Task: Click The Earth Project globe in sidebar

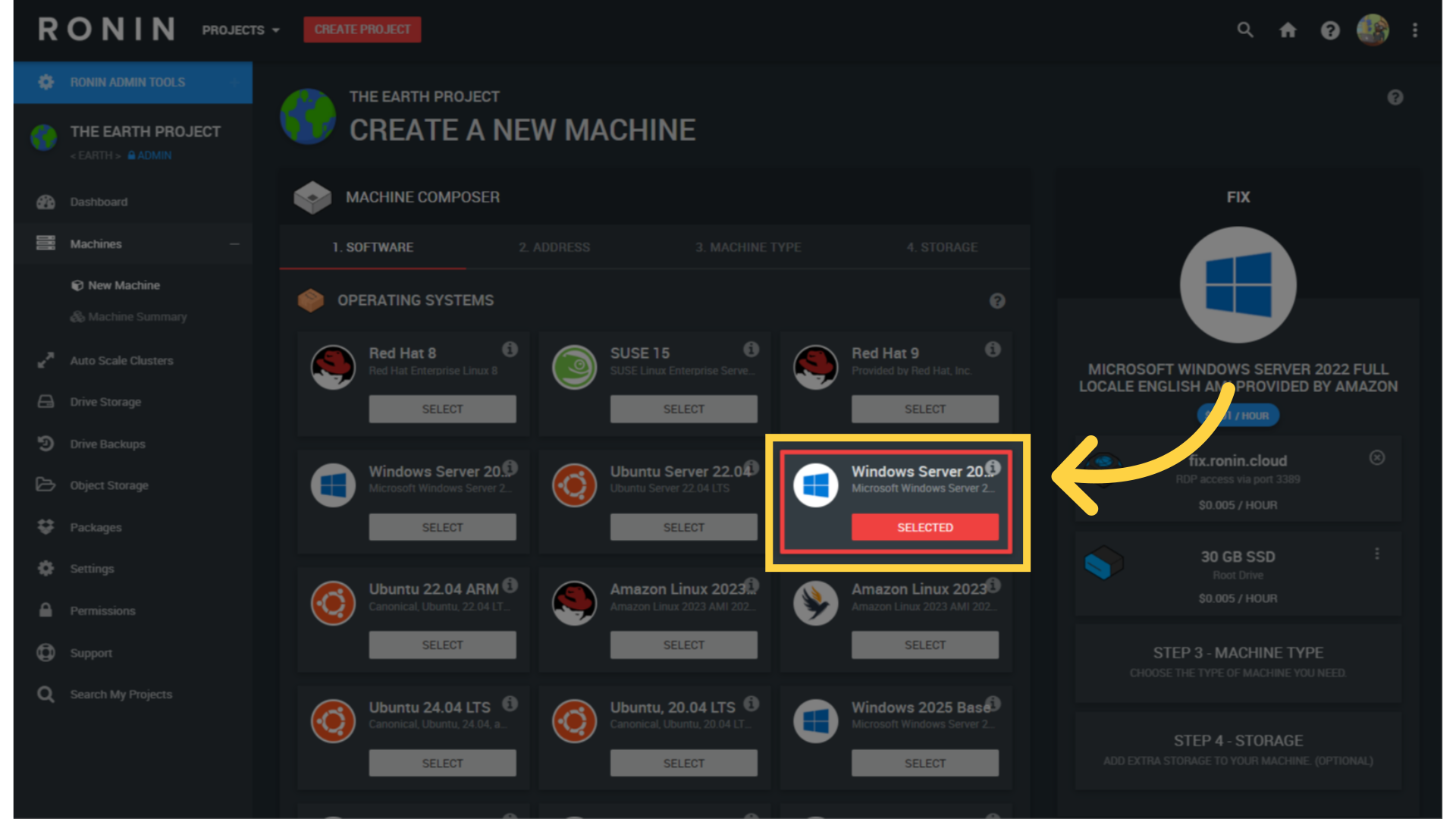Action: pos(44,138)
